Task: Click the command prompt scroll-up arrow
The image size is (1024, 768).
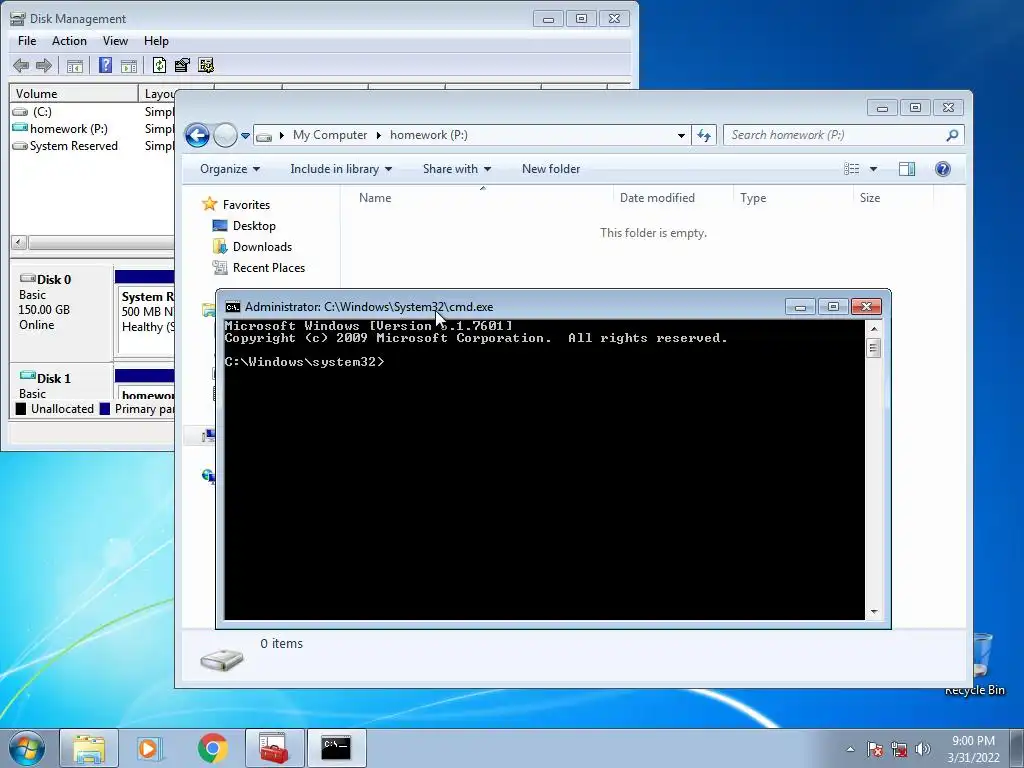Action: click(x=874, y=328)
